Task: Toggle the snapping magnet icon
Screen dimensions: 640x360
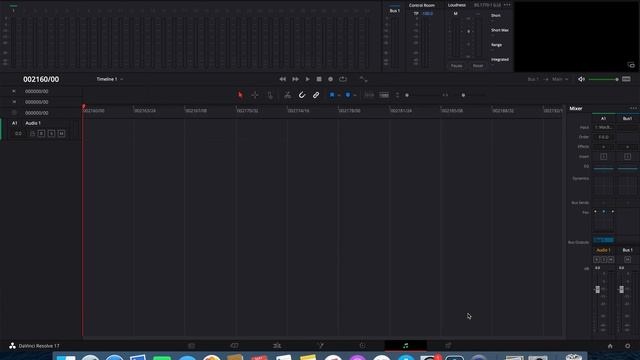Action: click(302, 95)
